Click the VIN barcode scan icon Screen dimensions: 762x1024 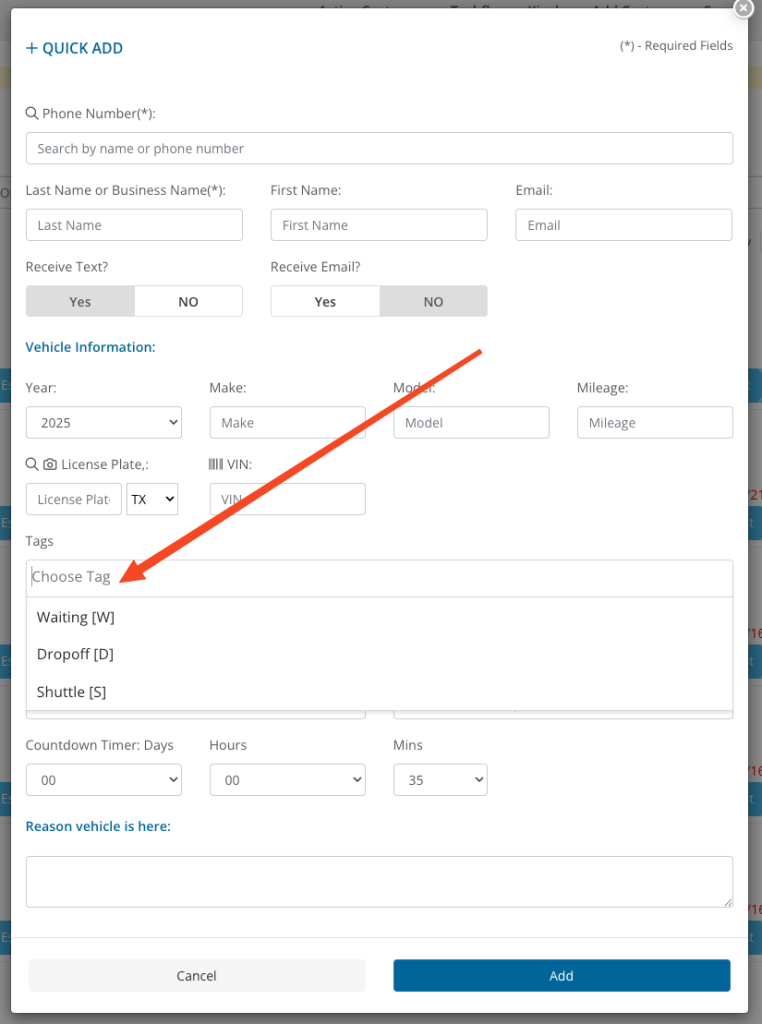pos(215,464)
